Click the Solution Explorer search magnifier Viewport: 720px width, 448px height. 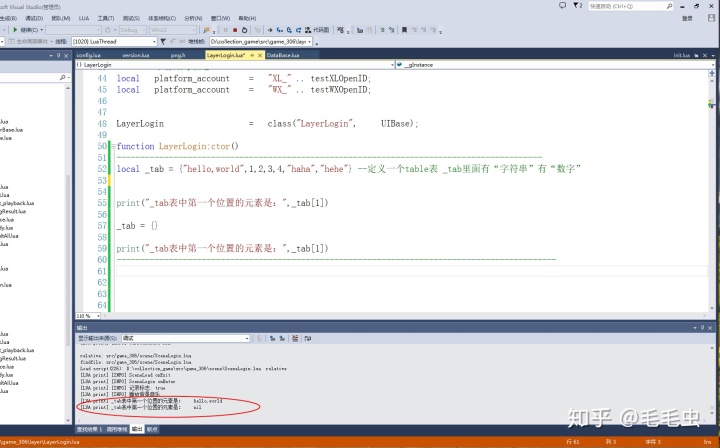62,78
